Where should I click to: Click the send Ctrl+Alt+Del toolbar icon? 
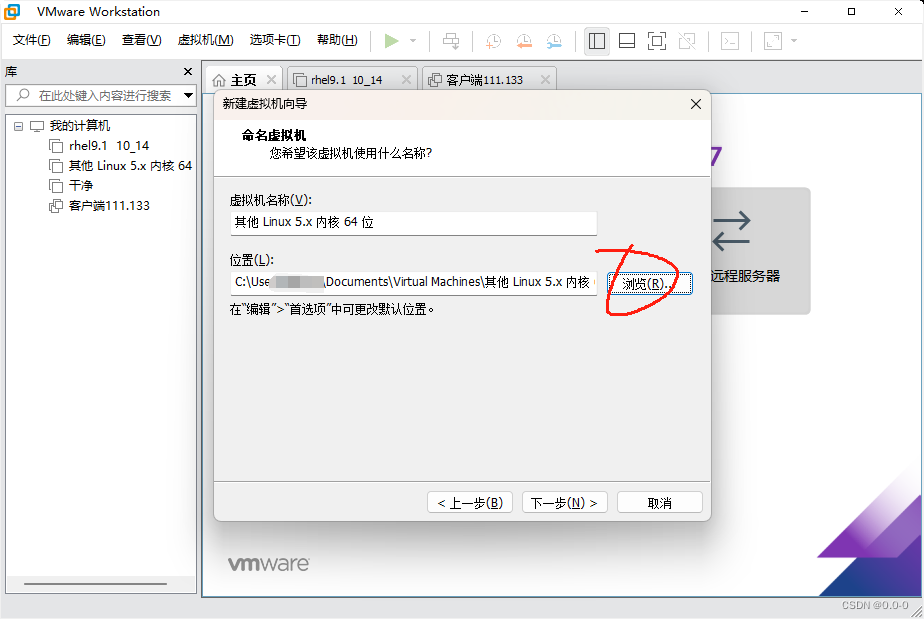click(x=451, y=41)
